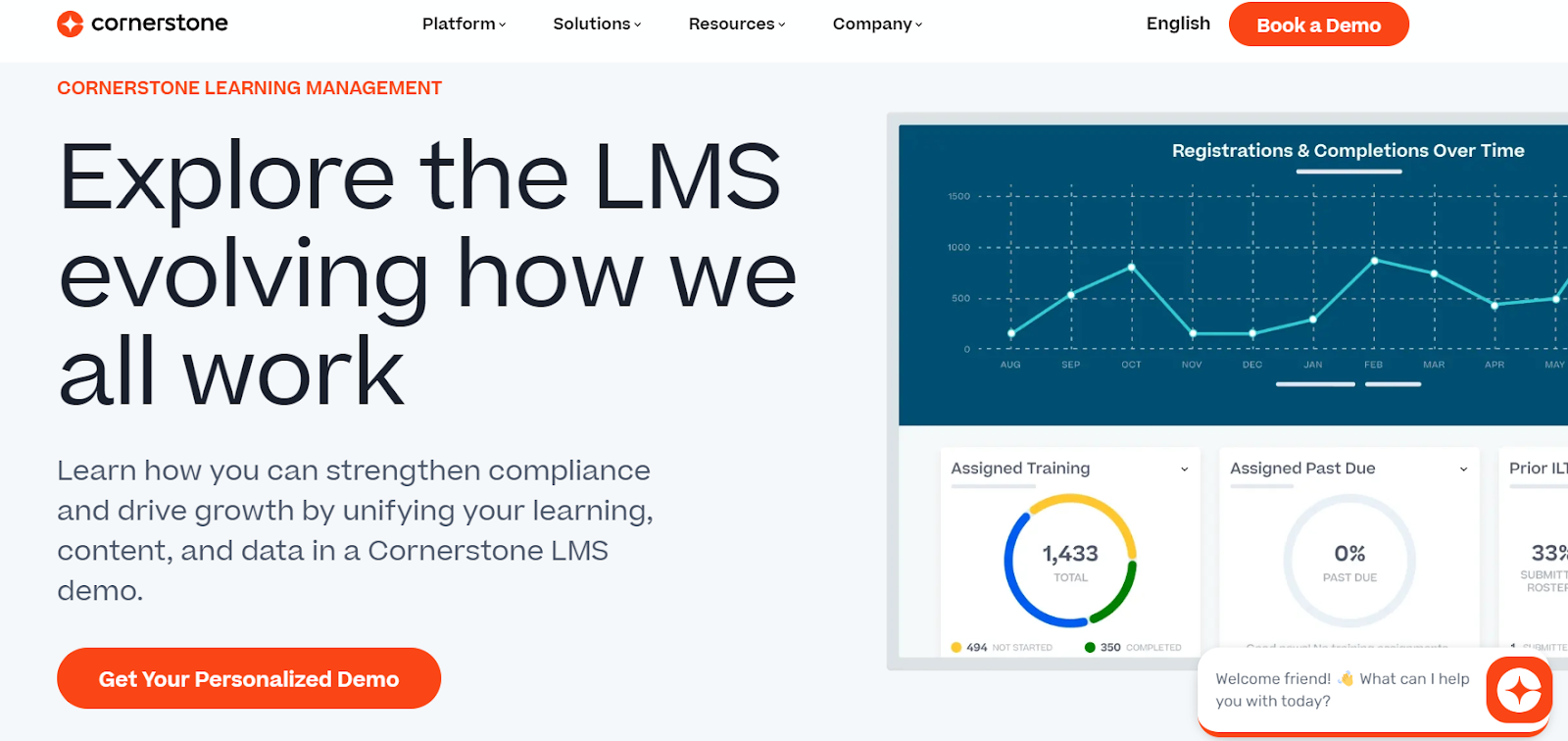Click the green Completed legend dot
Viewport: 1568px width, 741px height.
pyautogui.click(x=1090, y=647)
